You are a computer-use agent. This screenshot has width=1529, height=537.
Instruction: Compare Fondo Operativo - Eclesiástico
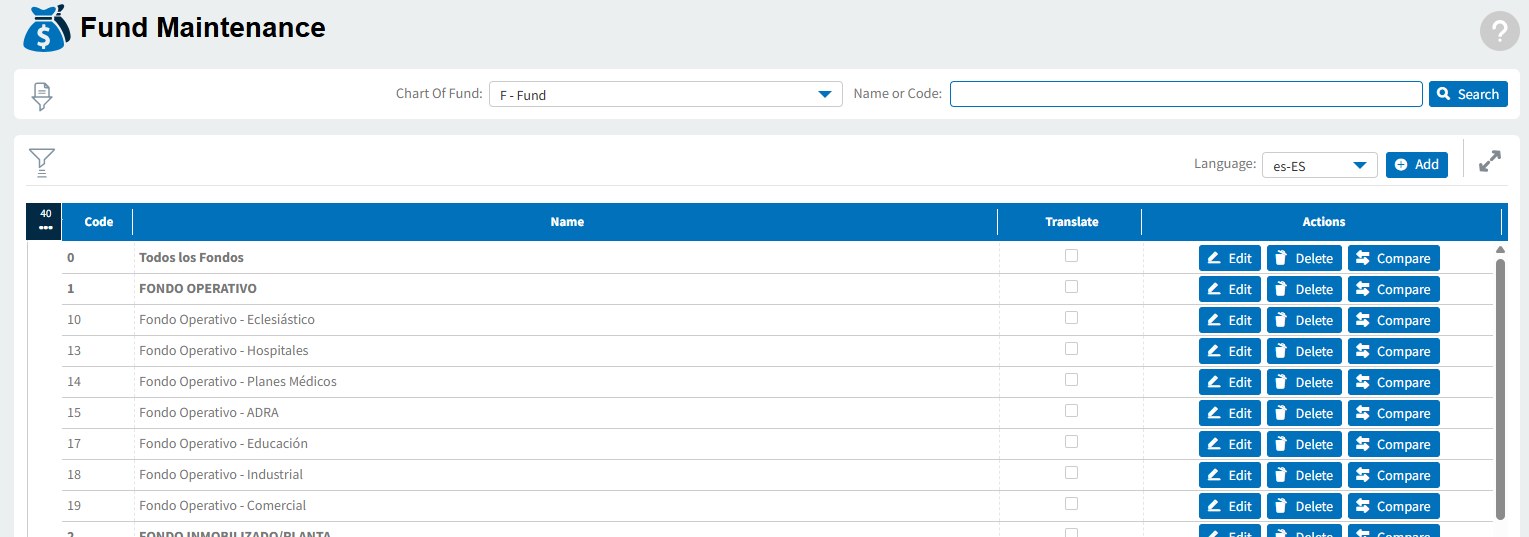tap(1394, 320)
